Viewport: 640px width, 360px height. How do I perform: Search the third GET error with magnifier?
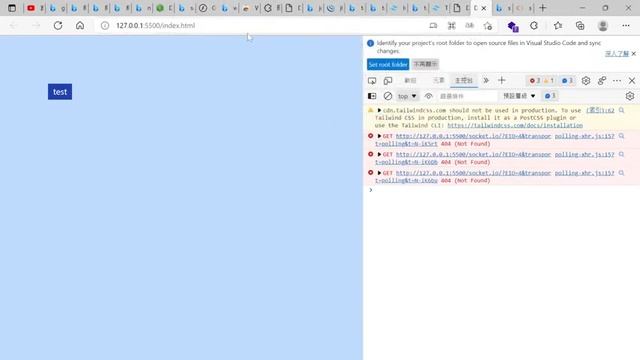[621, 173]
